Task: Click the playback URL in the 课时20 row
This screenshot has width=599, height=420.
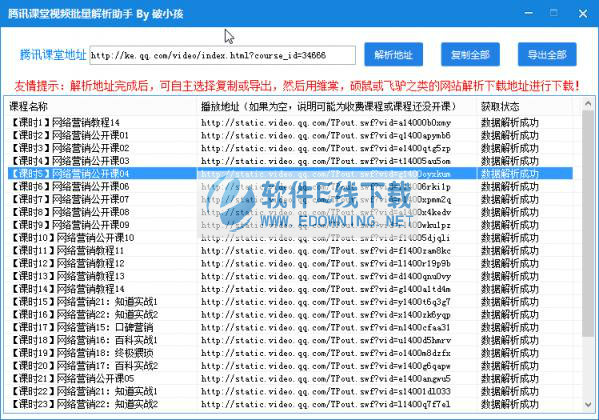Action: (x=326, y=366)
